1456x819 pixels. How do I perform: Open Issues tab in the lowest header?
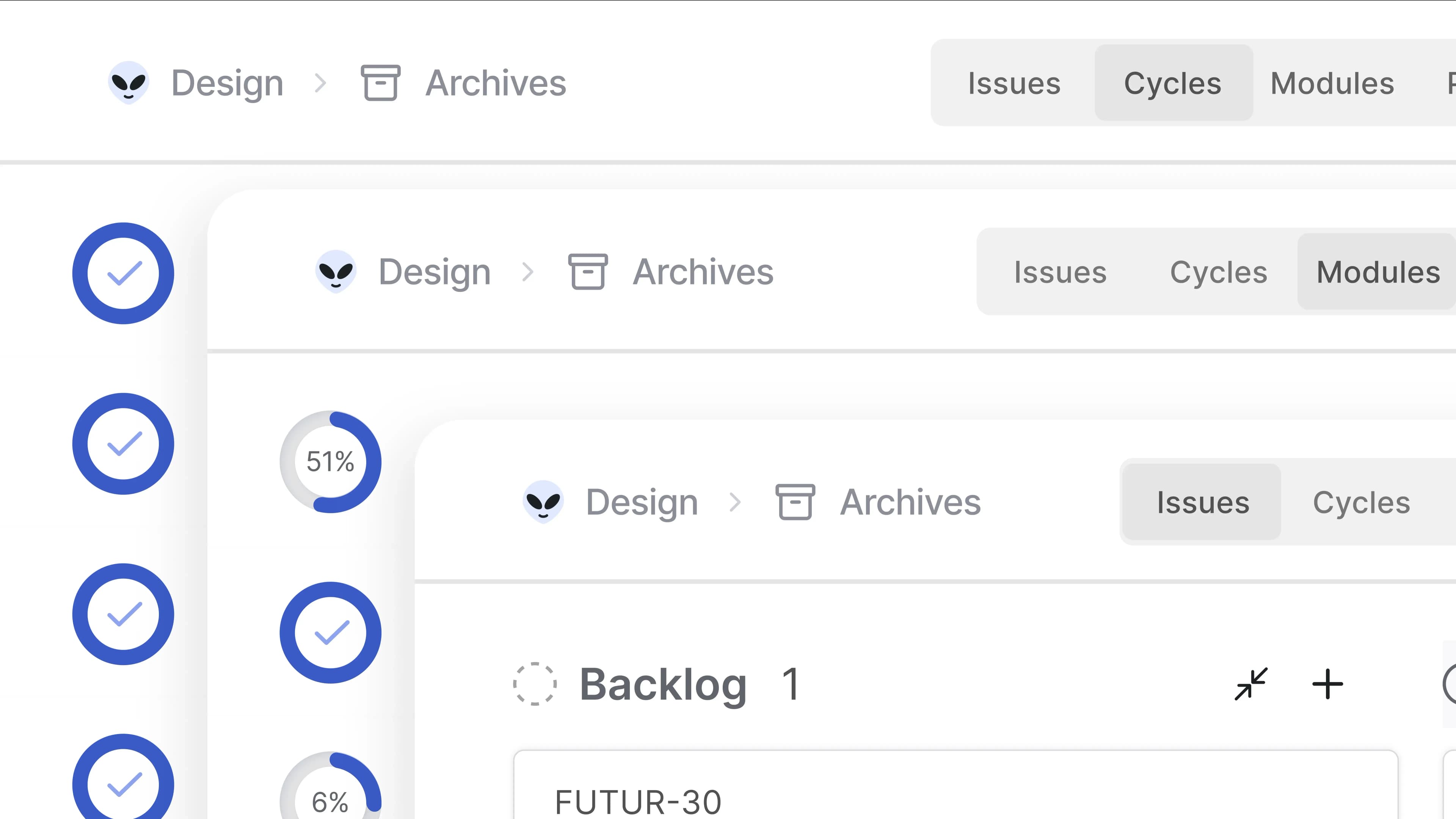click(1202, 502)
